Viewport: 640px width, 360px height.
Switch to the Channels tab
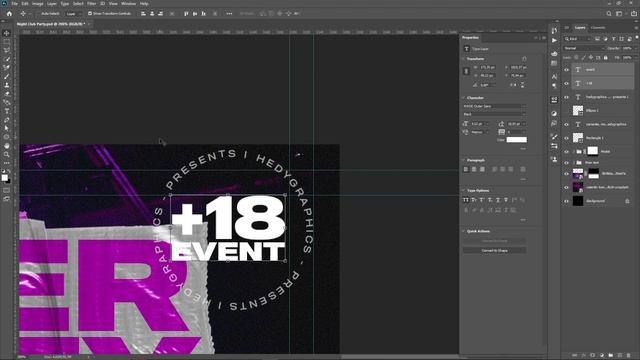[x=598, y=28]
